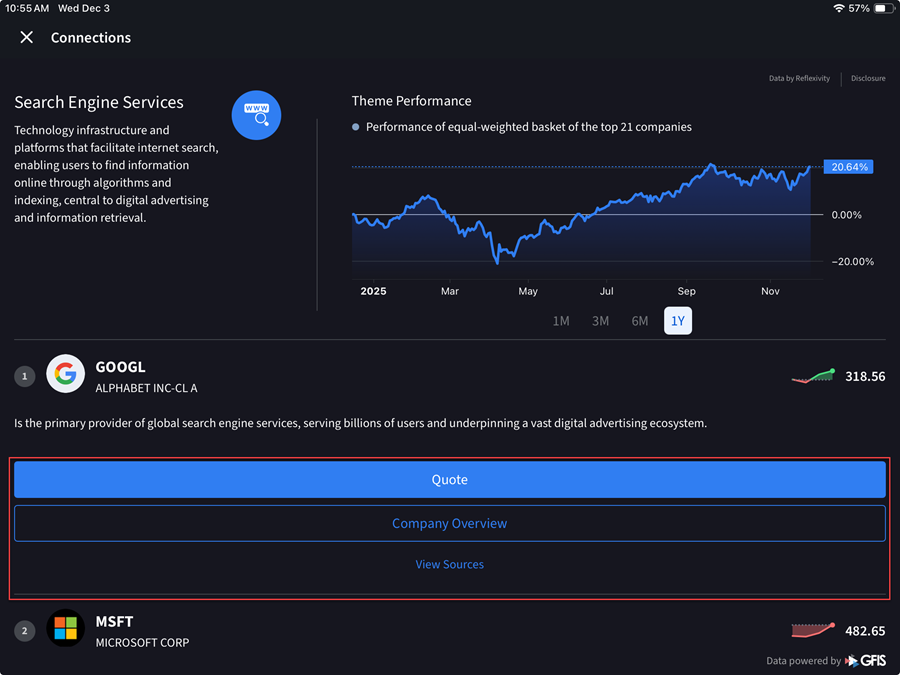Tap the Microsoft logo icon

66,629
